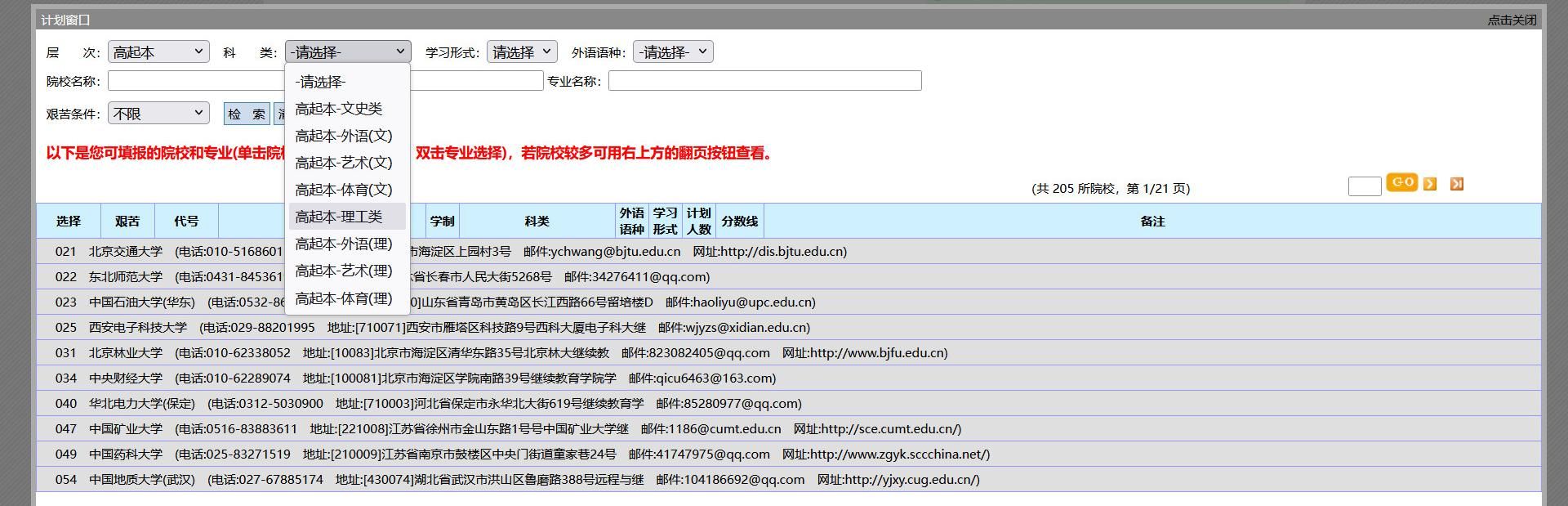The height and width of the screenshot is (506, 1568).
Task: Click the 专业名称 text field
Action: tap(764, 81)
